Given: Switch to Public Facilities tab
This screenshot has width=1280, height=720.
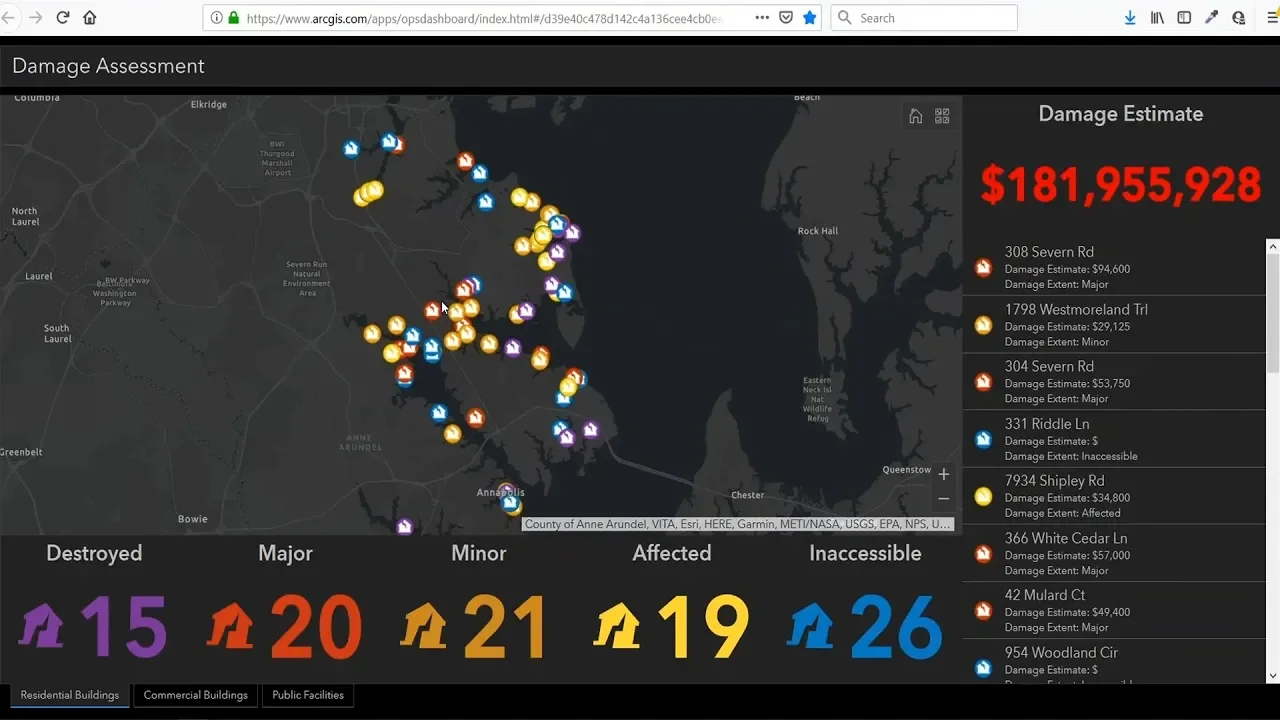Looking at the screenshot, I should (308, 695).
